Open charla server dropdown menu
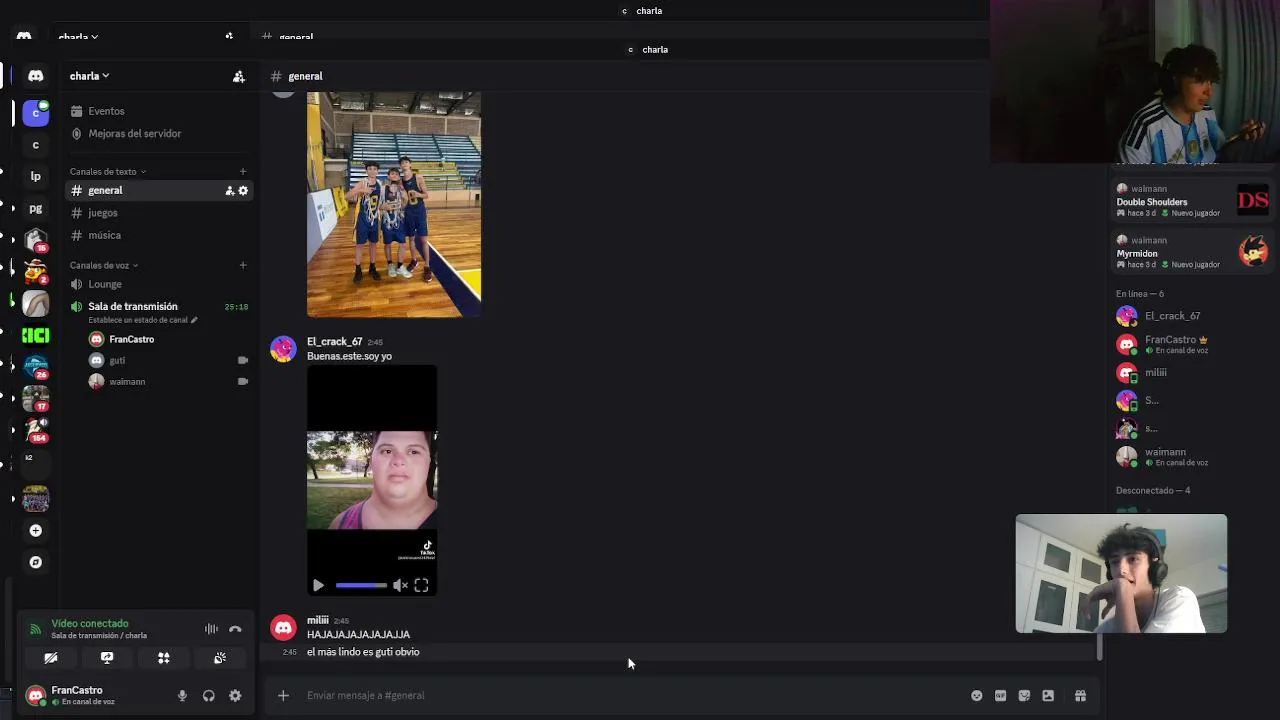The image size is (1280, 720). pyautogui.click(x=89, y=76)
